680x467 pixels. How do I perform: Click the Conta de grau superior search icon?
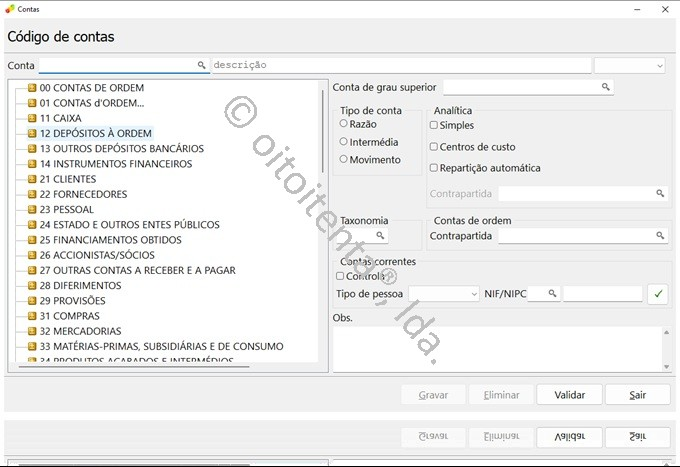(605, 87)
